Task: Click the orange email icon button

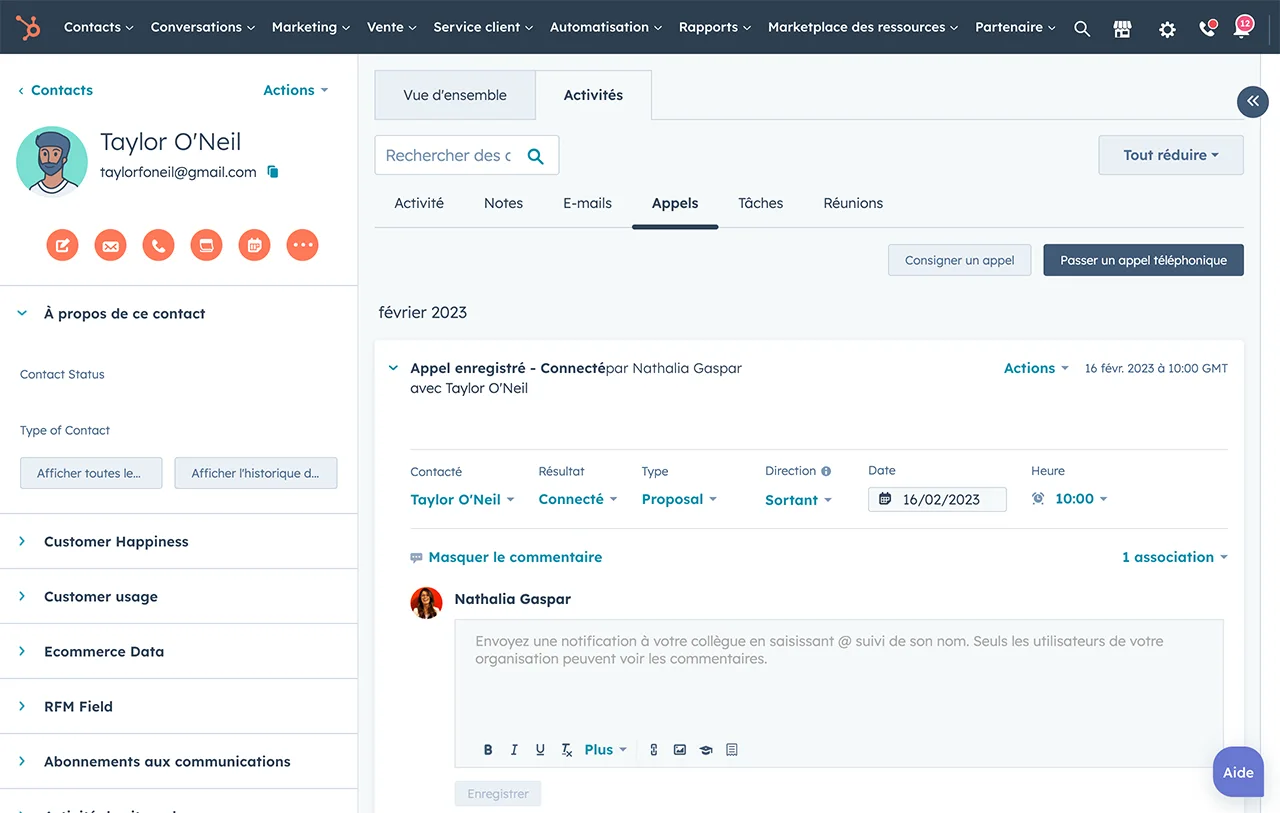Action: (x=110, y=245)
